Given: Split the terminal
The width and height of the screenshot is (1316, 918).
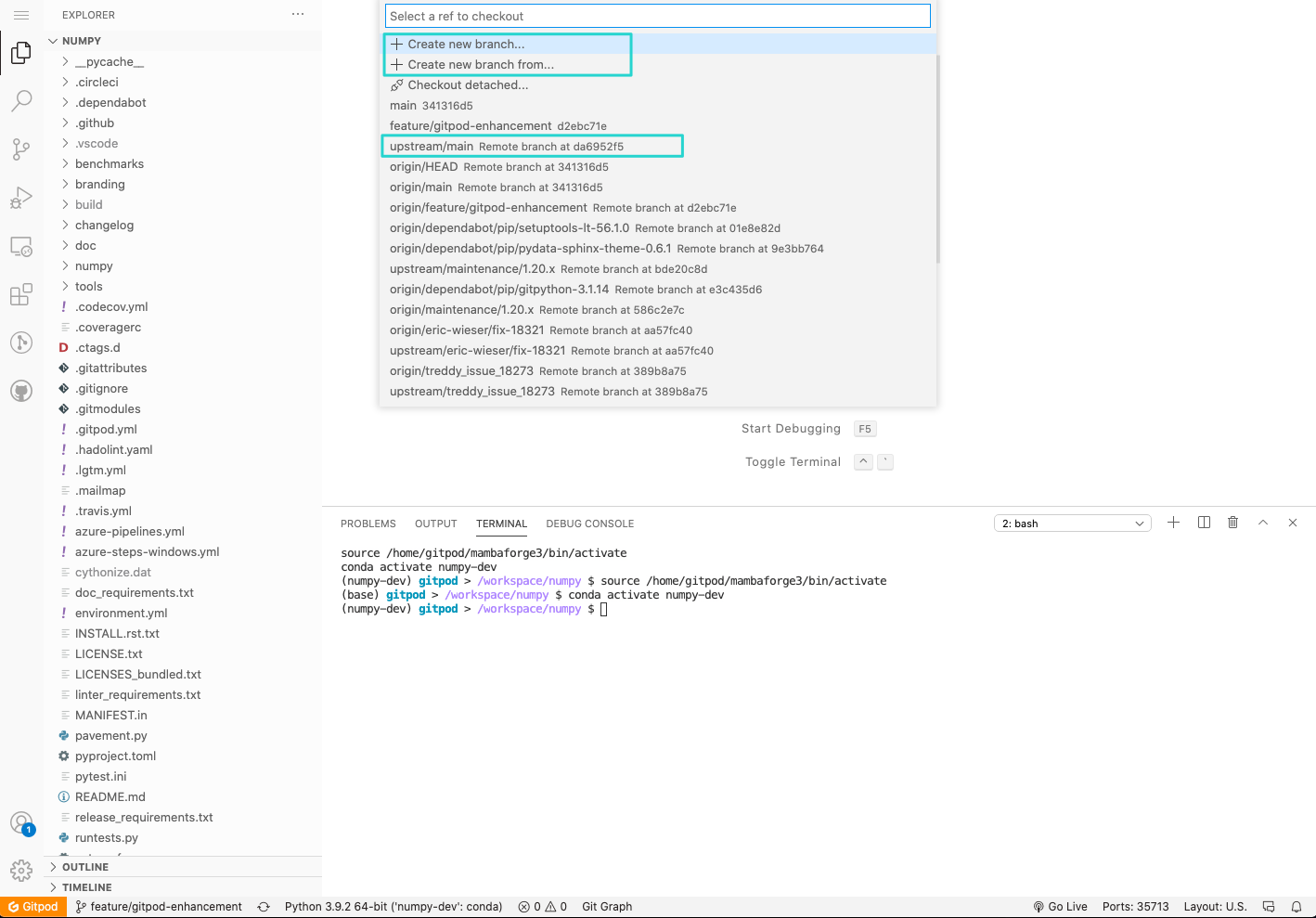Looking at the screenshot, I should point(1204,522).
